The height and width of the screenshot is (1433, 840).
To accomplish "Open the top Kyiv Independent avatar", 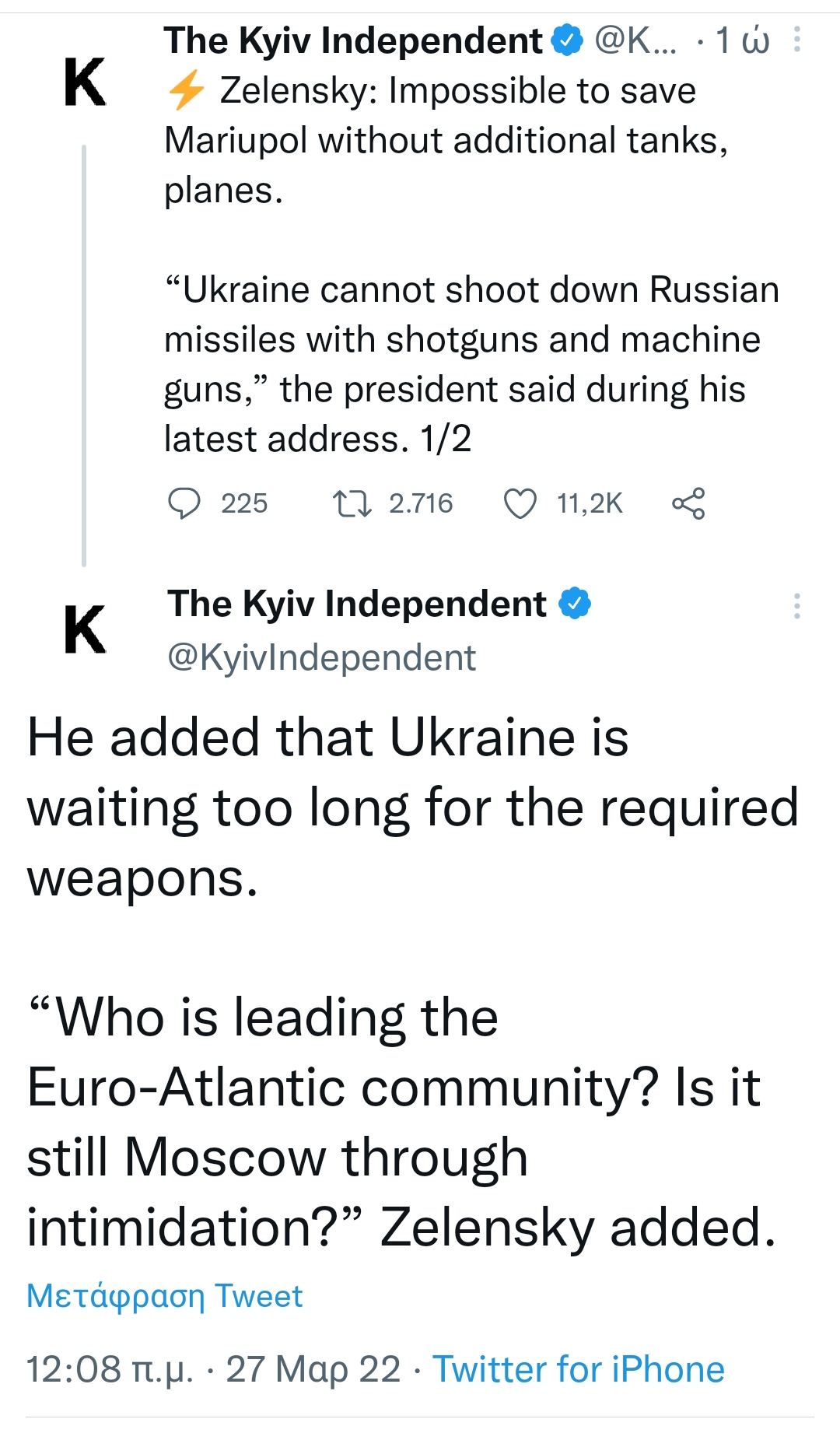I will pyautogui.click(x=85, y=82).
